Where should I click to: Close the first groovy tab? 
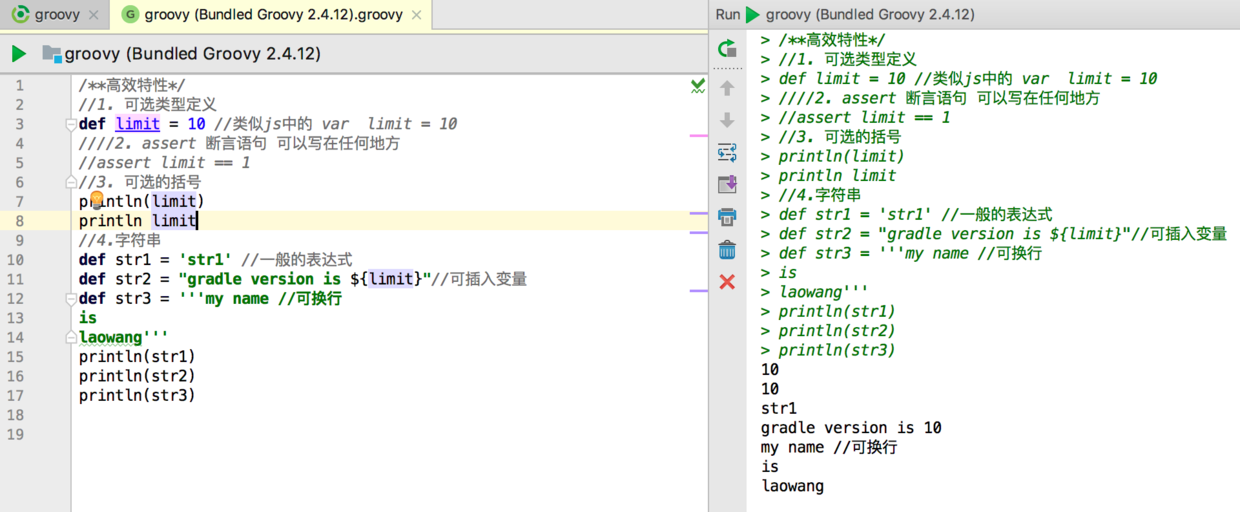(94, 15)
